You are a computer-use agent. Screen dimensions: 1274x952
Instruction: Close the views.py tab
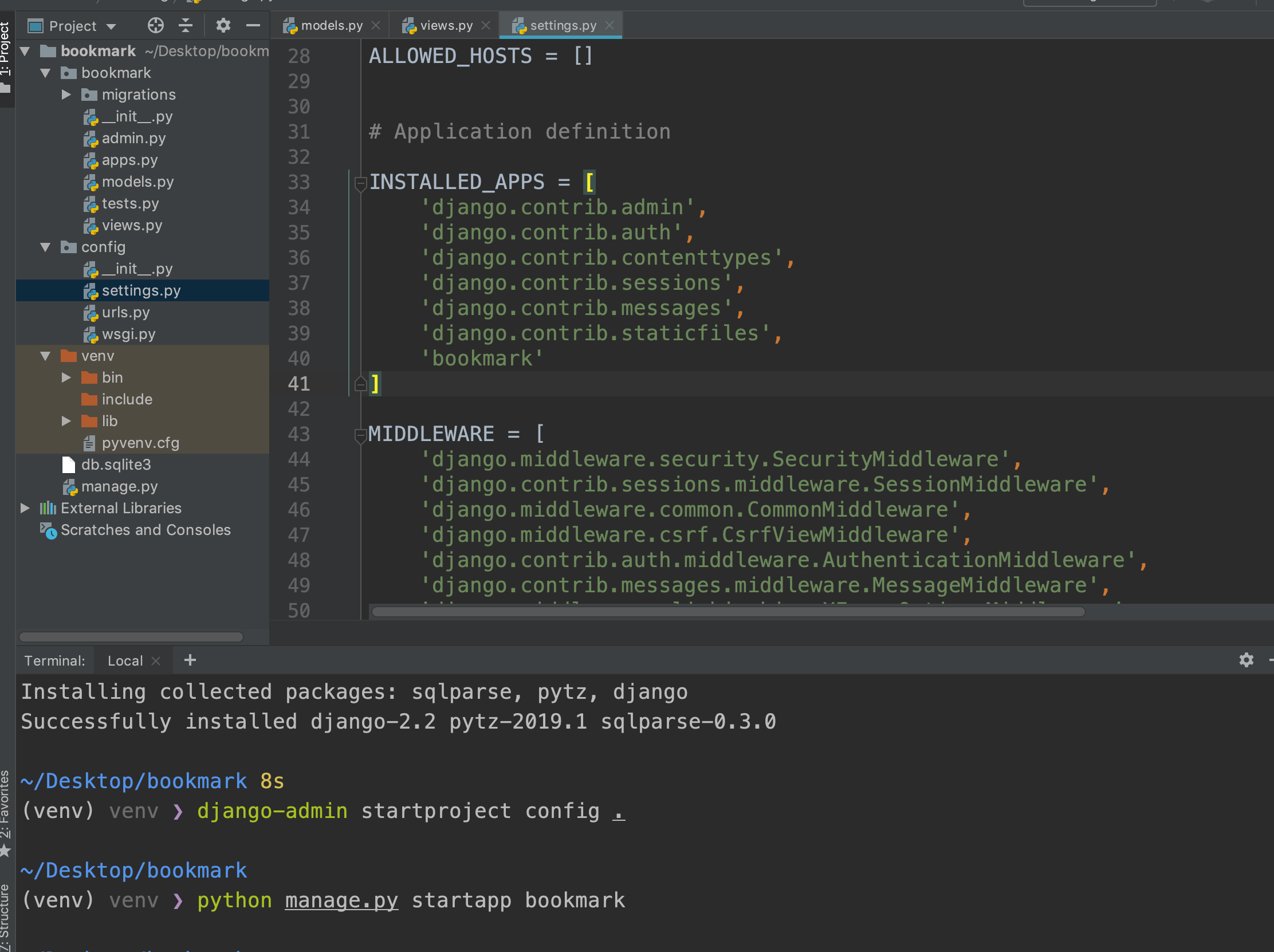tap(486, 25)
